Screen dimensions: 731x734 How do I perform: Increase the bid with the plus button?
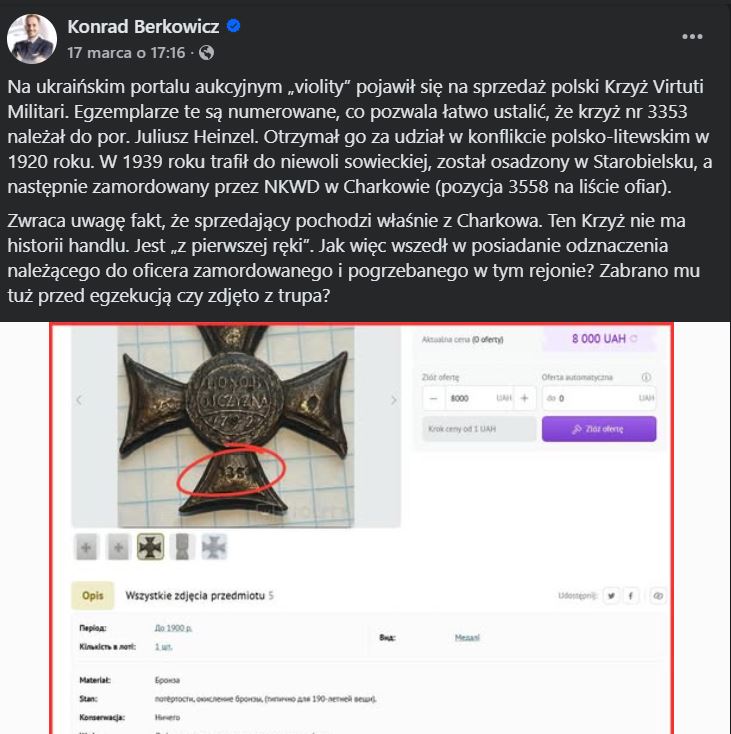point(523,398)
